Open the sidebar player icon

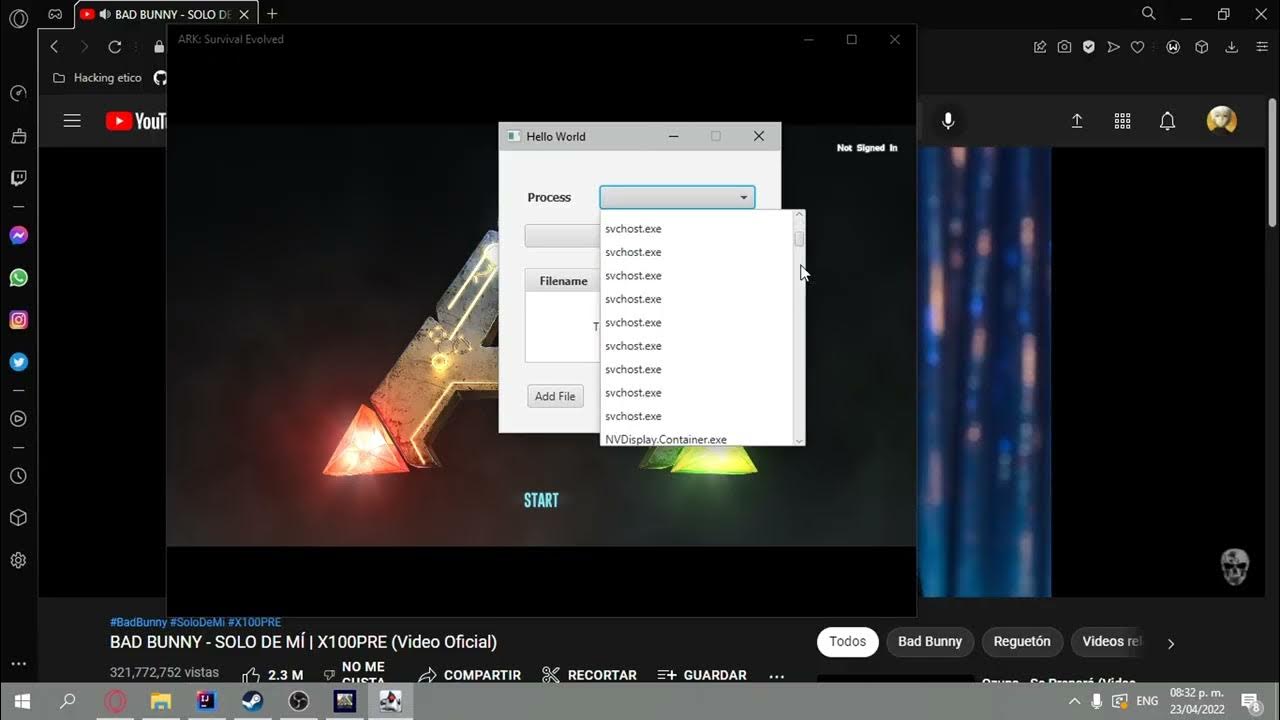click(x=18, y=419)
